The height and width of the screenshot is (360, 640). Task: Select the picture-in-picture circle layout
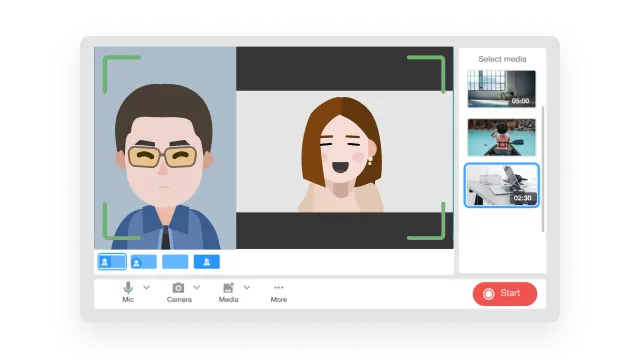point(144,262)
